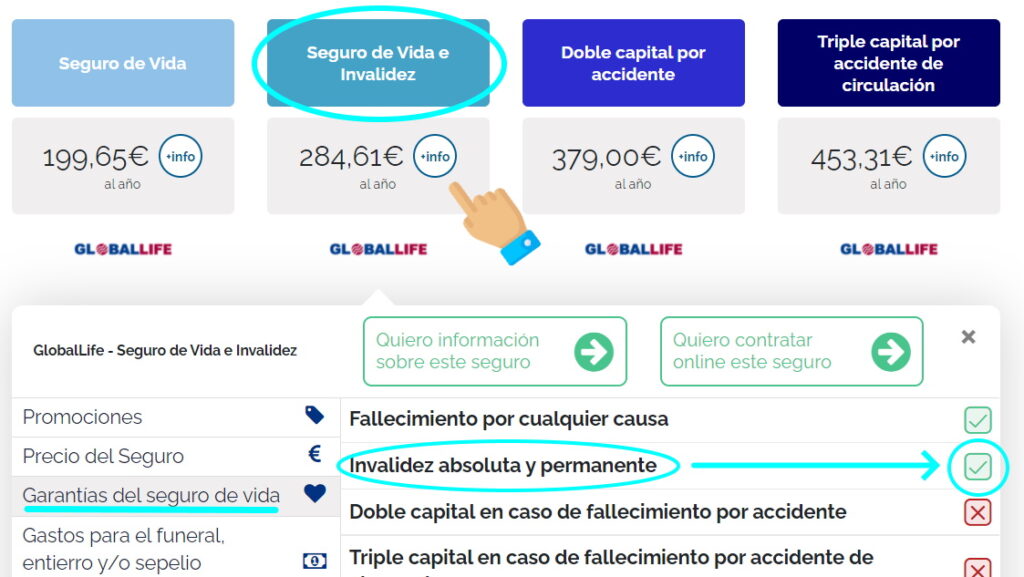Open +info for the 453,31€ plan
The height and width of the screenshot is (577, 1024).
944,156
